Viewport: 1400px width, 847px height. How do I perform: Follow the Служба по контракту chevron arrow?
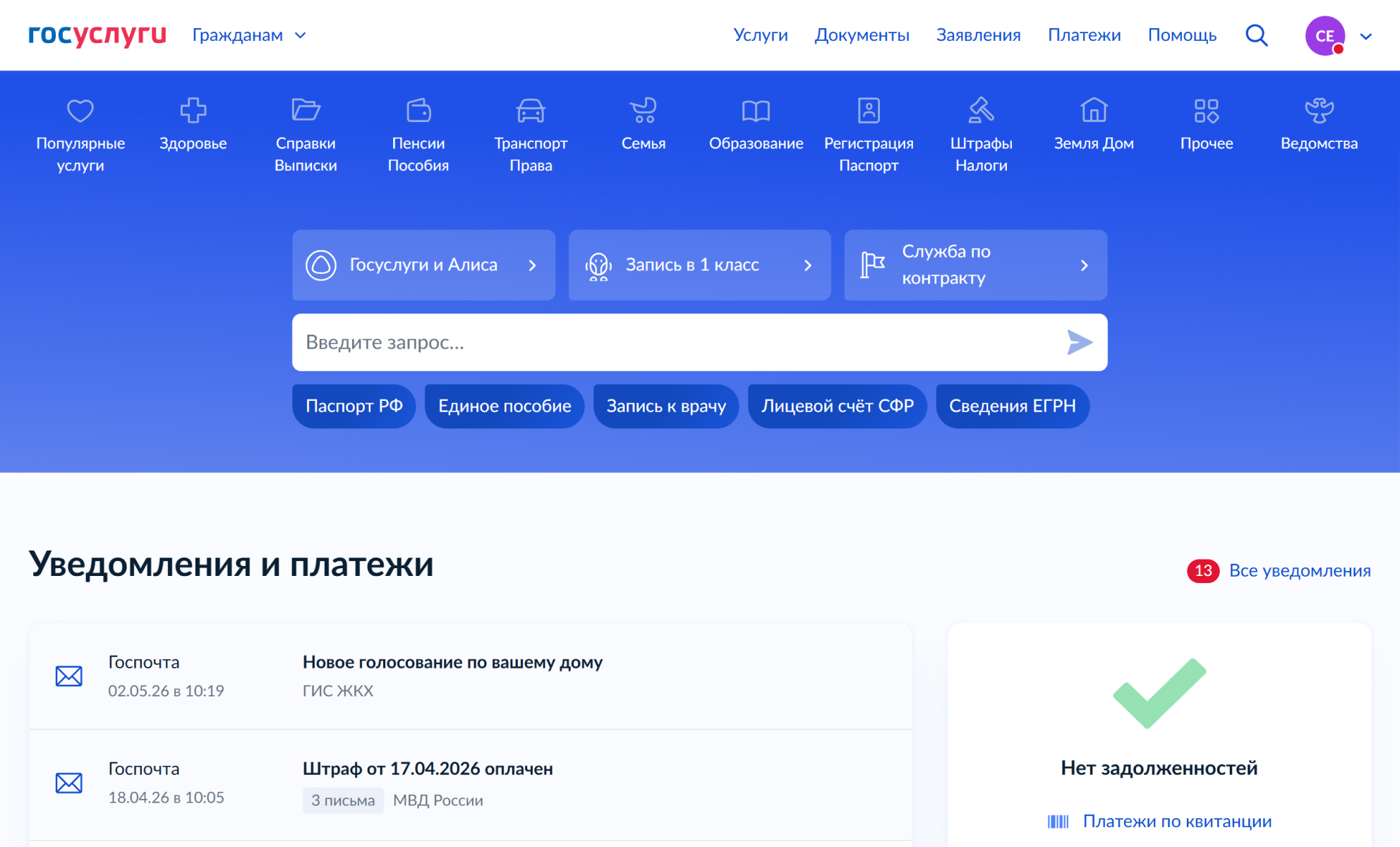pyautogui.click(x=1084, y=265)
